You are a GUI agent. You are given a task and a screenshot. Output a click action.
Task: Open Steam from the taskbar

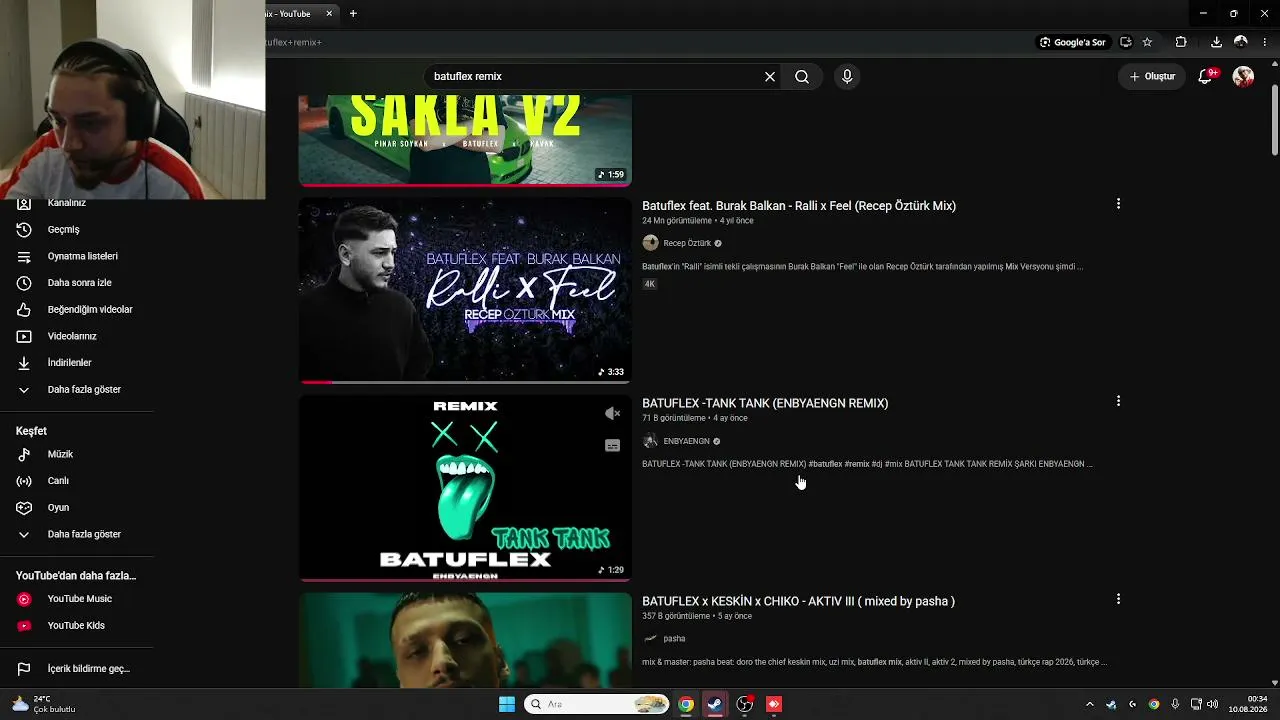(715, 704)
